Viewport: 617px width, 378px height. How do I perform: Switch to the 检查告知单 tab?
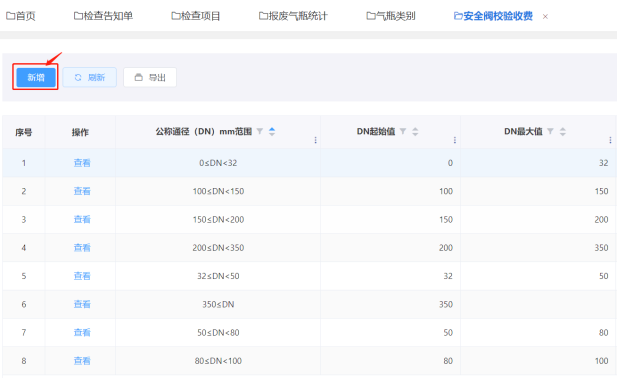tap(103, 16)
